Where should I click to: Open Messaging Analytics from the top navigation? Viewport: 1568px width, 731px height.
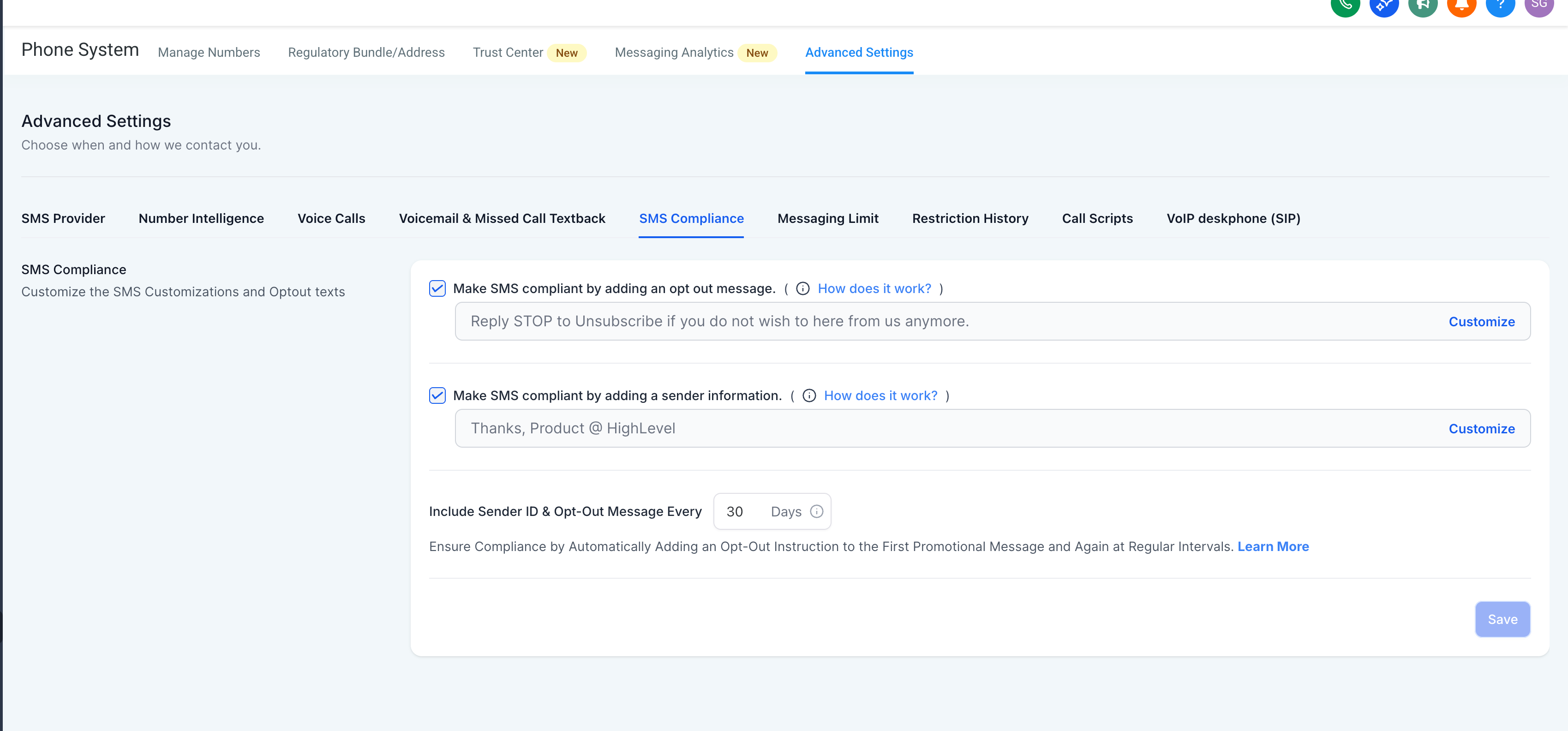674,52
